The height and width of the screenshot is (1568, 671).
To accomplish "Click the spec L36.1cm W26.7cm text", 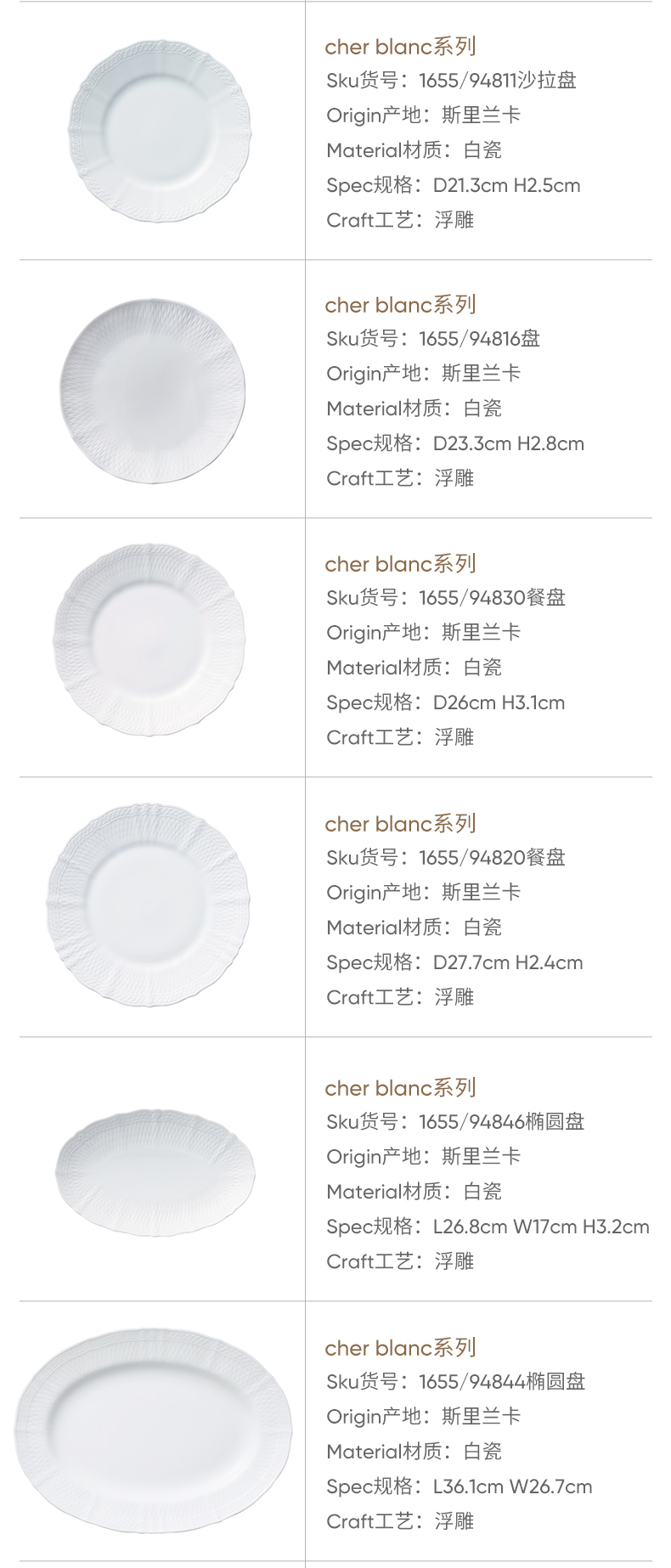I will pos(459,1486).
